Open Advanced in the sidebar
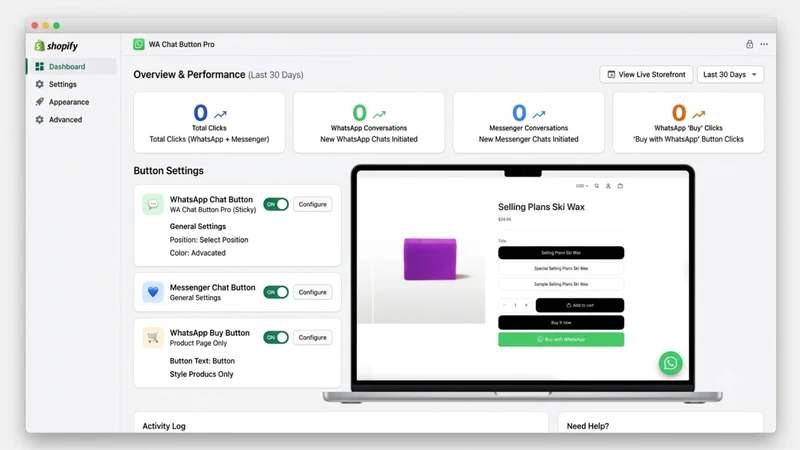The width and height of the screenshot is (800, 450). (65, 119)
